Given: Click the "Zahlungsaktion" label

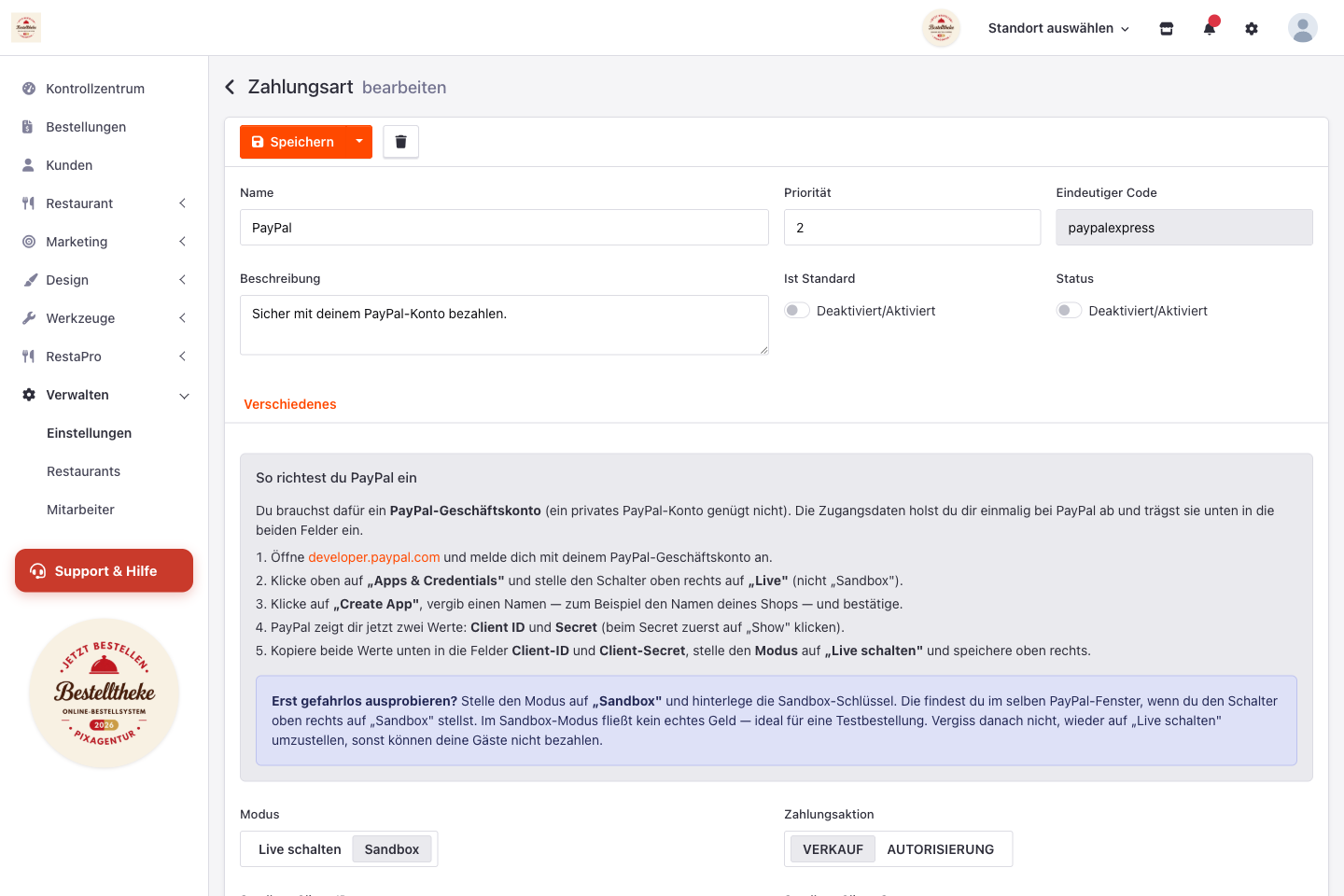Looking at the screenshot, I should (x=829, y=815).
